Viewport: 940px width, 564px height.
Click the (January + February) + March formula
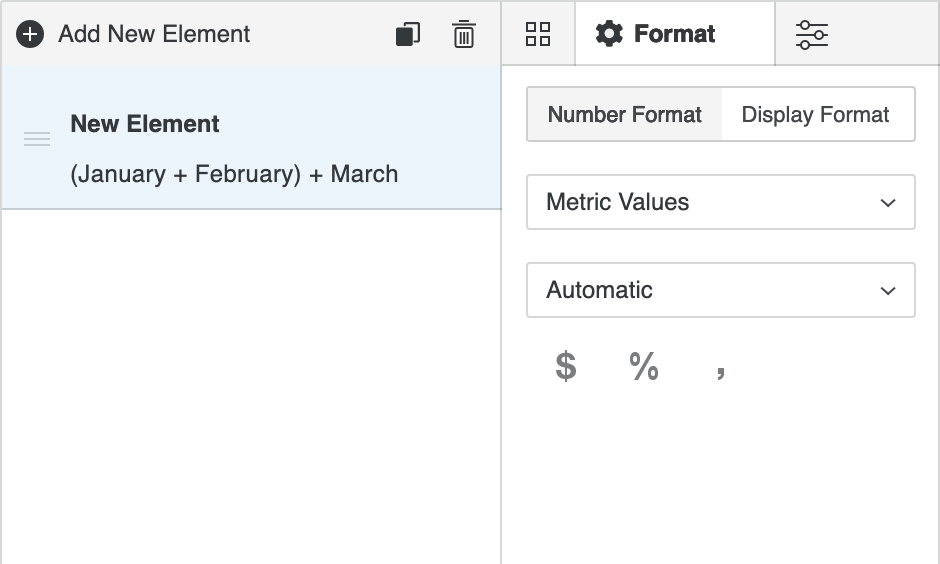point(234,174)
